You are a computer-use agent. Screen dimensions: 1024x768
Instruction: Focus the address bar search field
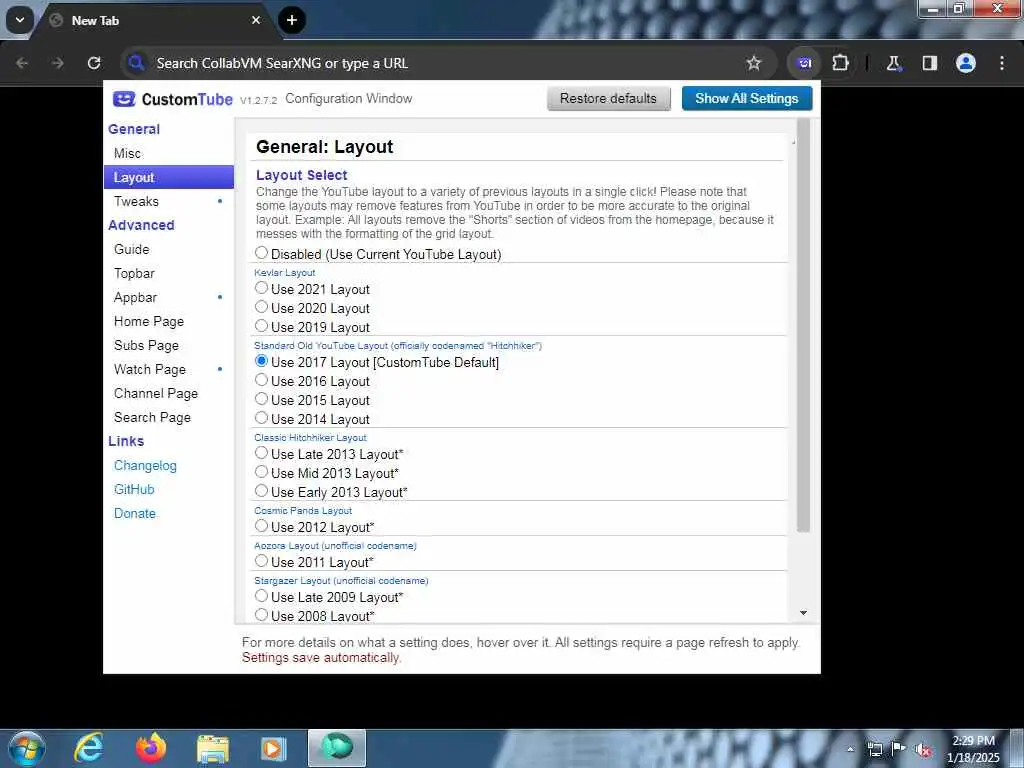pos(431,63)
